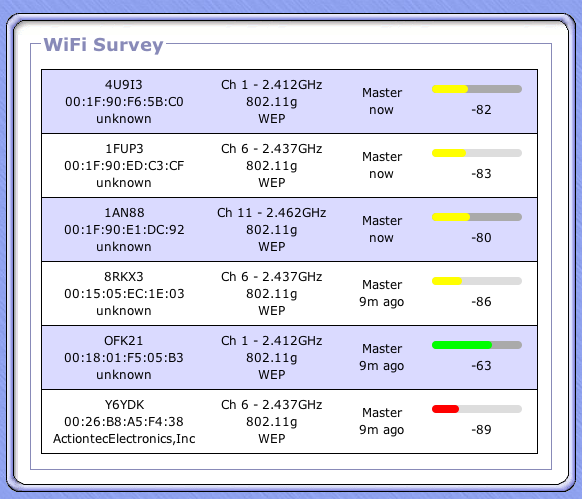Click the SSID name 4U9I3

pyautogui.click(x=124, y=85)
